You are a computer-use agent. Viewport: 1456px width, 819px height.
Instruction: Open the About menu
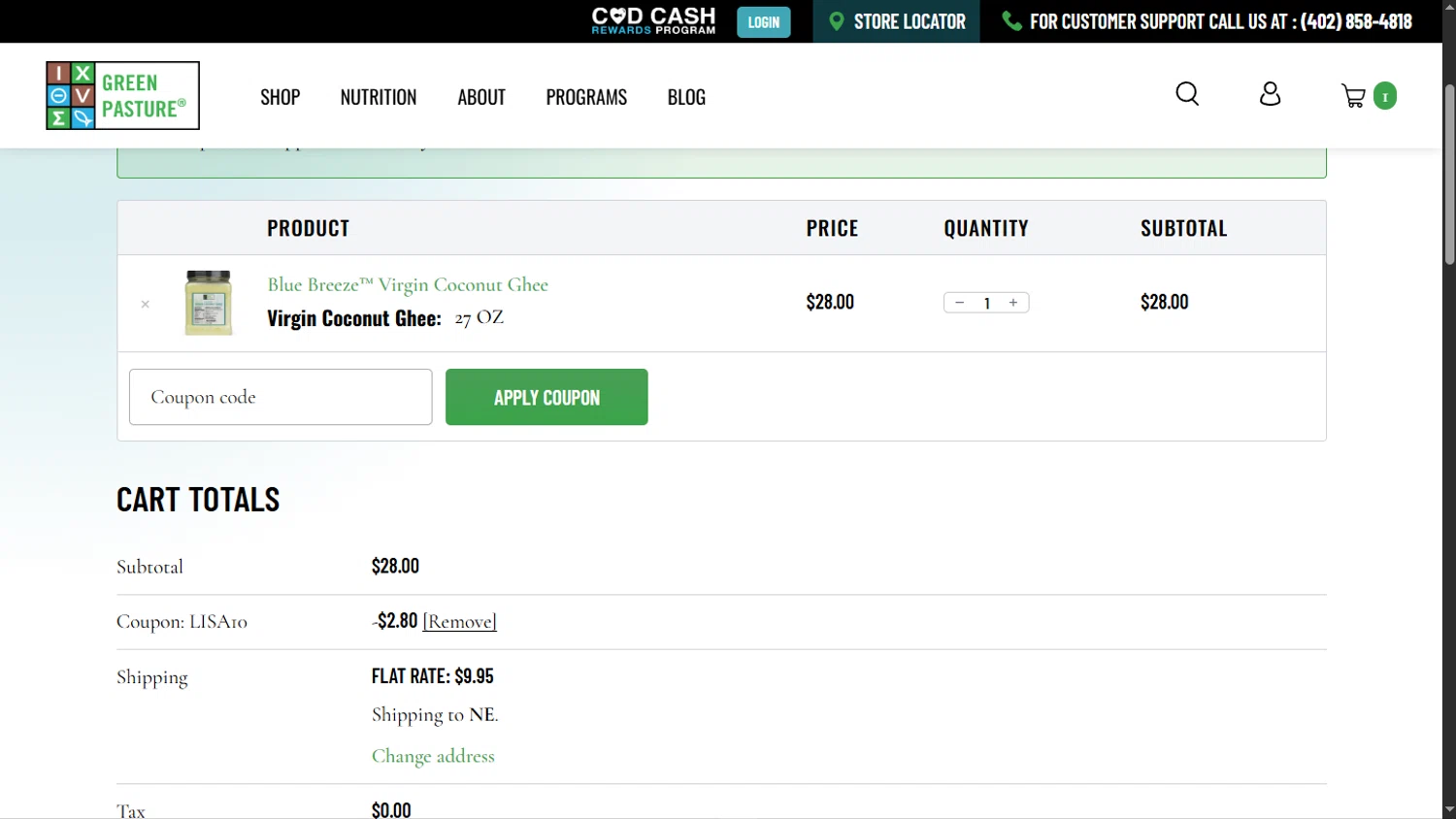click(481, 97)
